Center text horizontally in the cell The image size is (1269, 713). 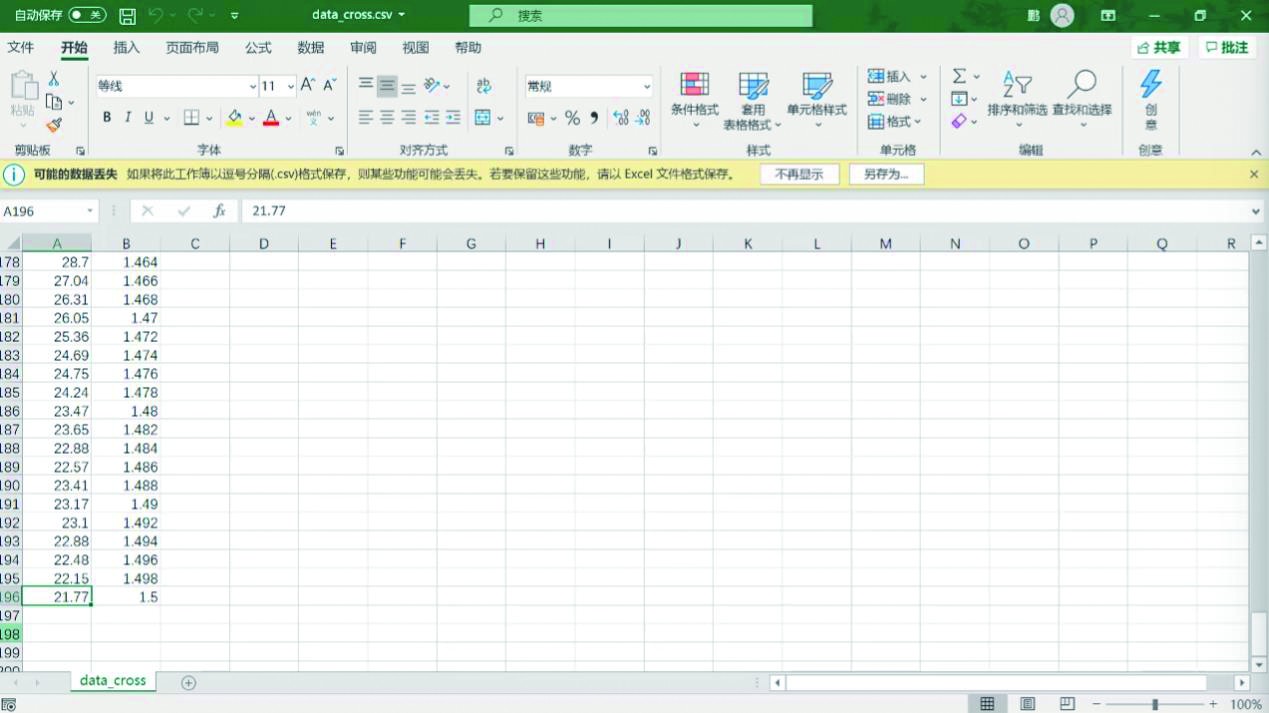(387, 118)
